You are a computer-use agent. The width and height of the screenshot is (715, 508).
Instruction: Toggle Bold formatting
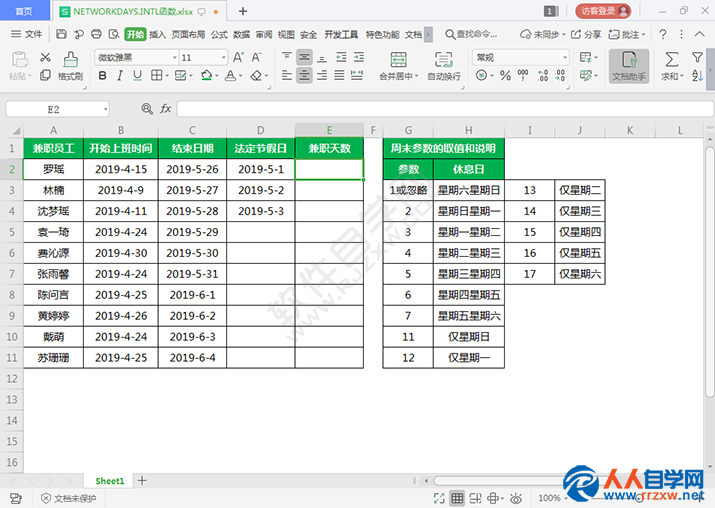coord(103,75)
